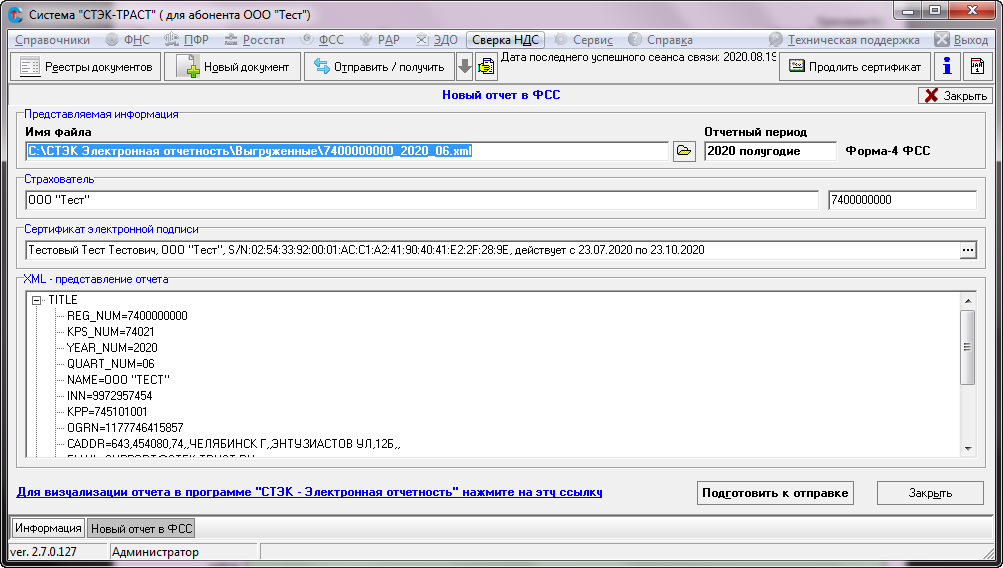The width and height of the screenshot is (1003, 568).
Task: Click the certificate details field
Action: [493, 250]
